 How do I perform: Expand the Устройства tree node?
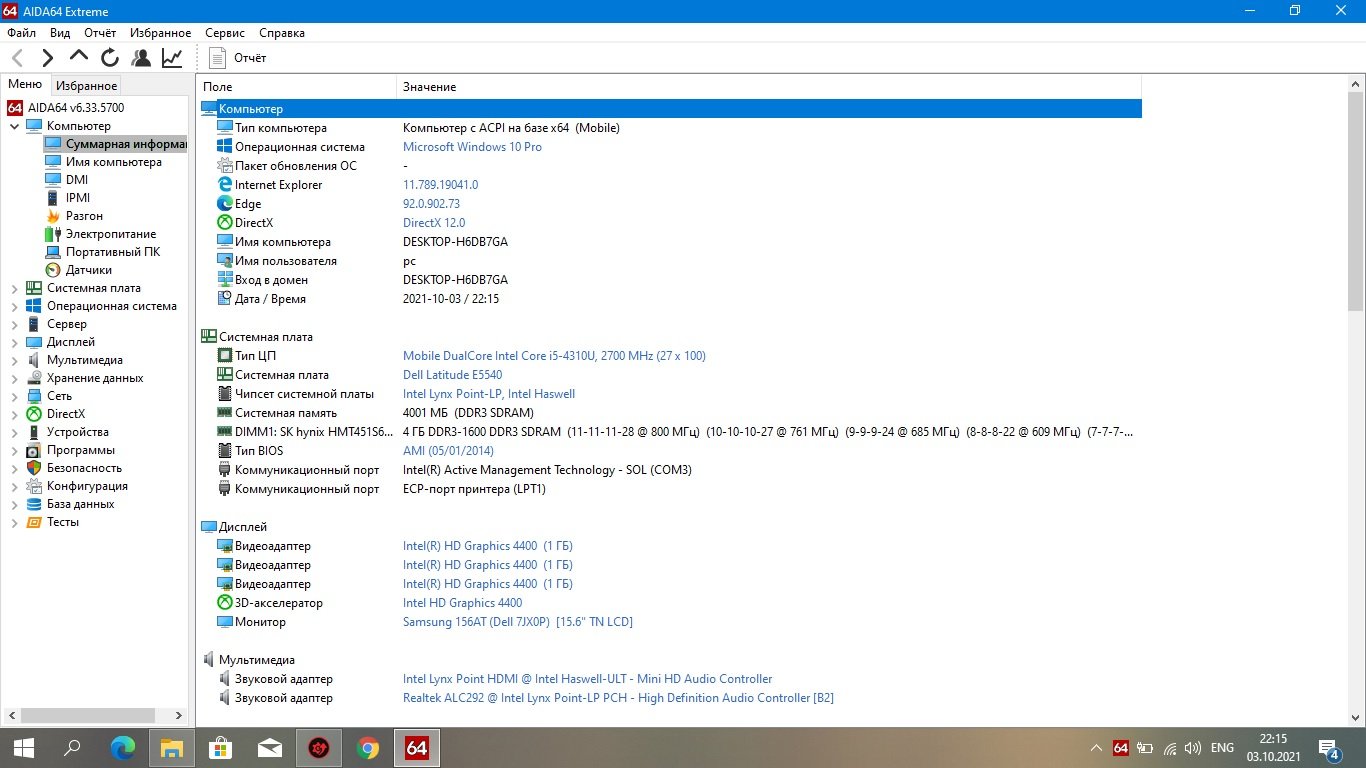[14, 432]
